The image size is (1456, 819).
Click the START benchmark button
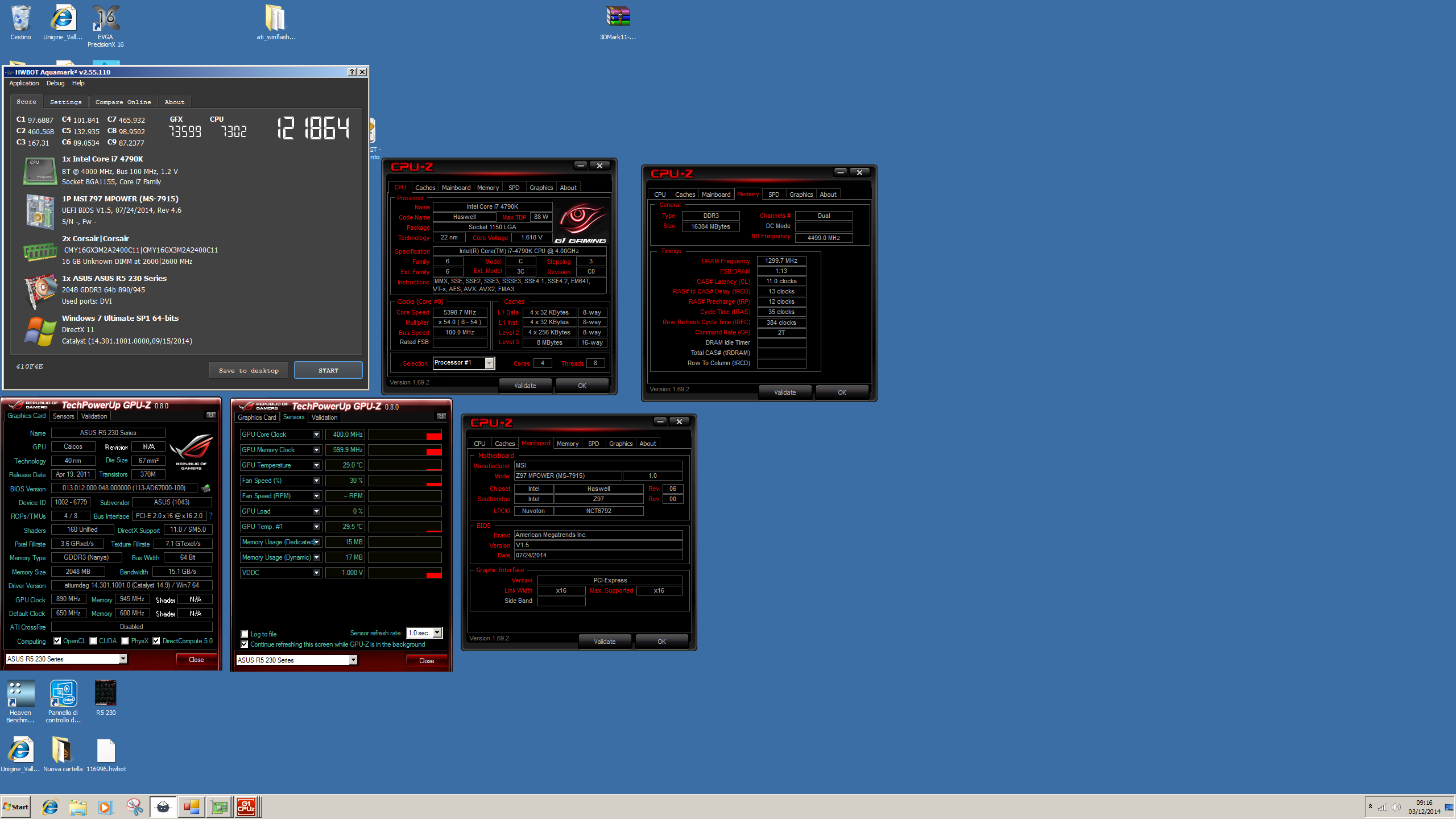(328, 370)
